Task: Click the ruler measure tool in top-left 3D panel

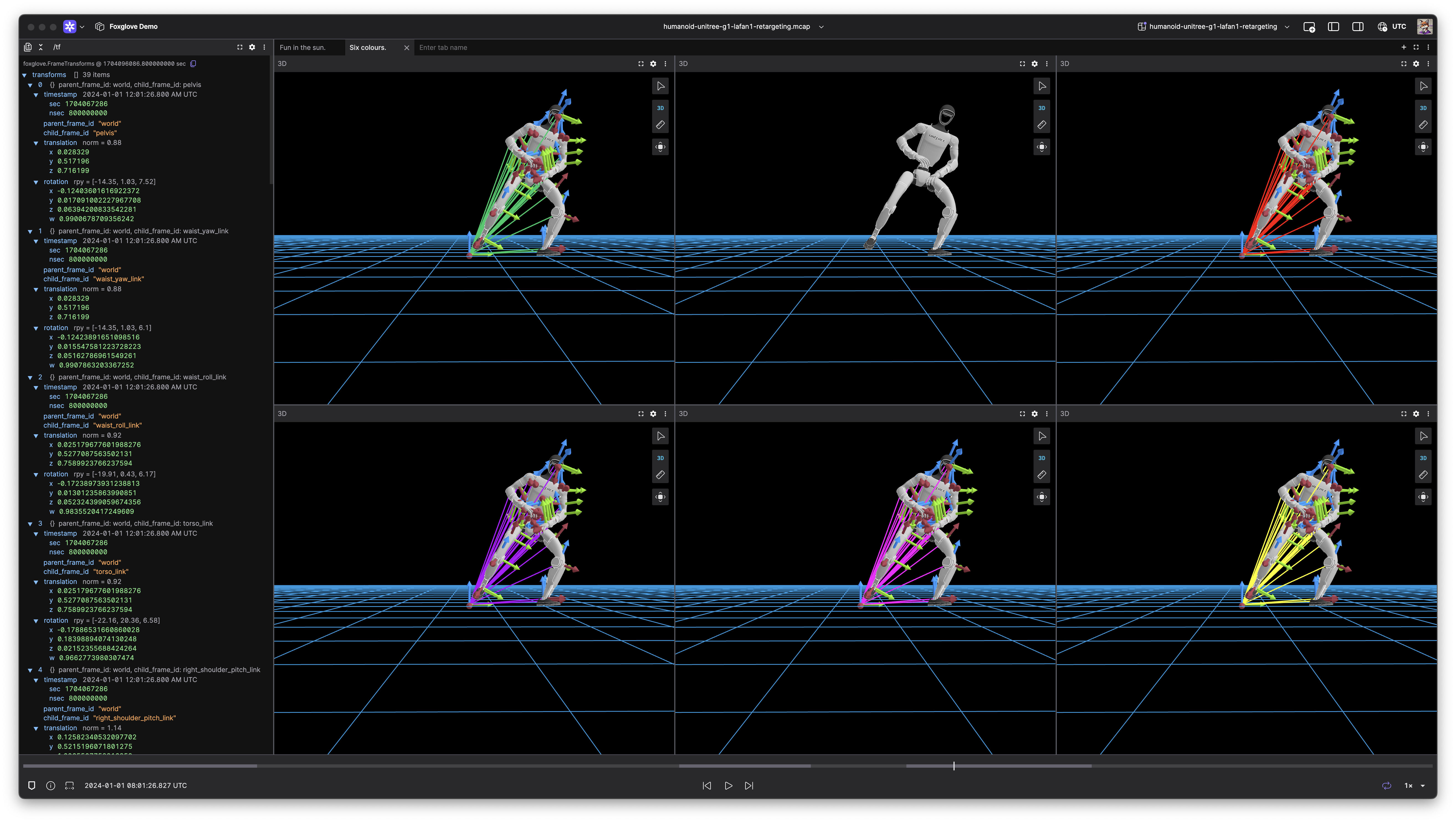Action: point(660,125)
